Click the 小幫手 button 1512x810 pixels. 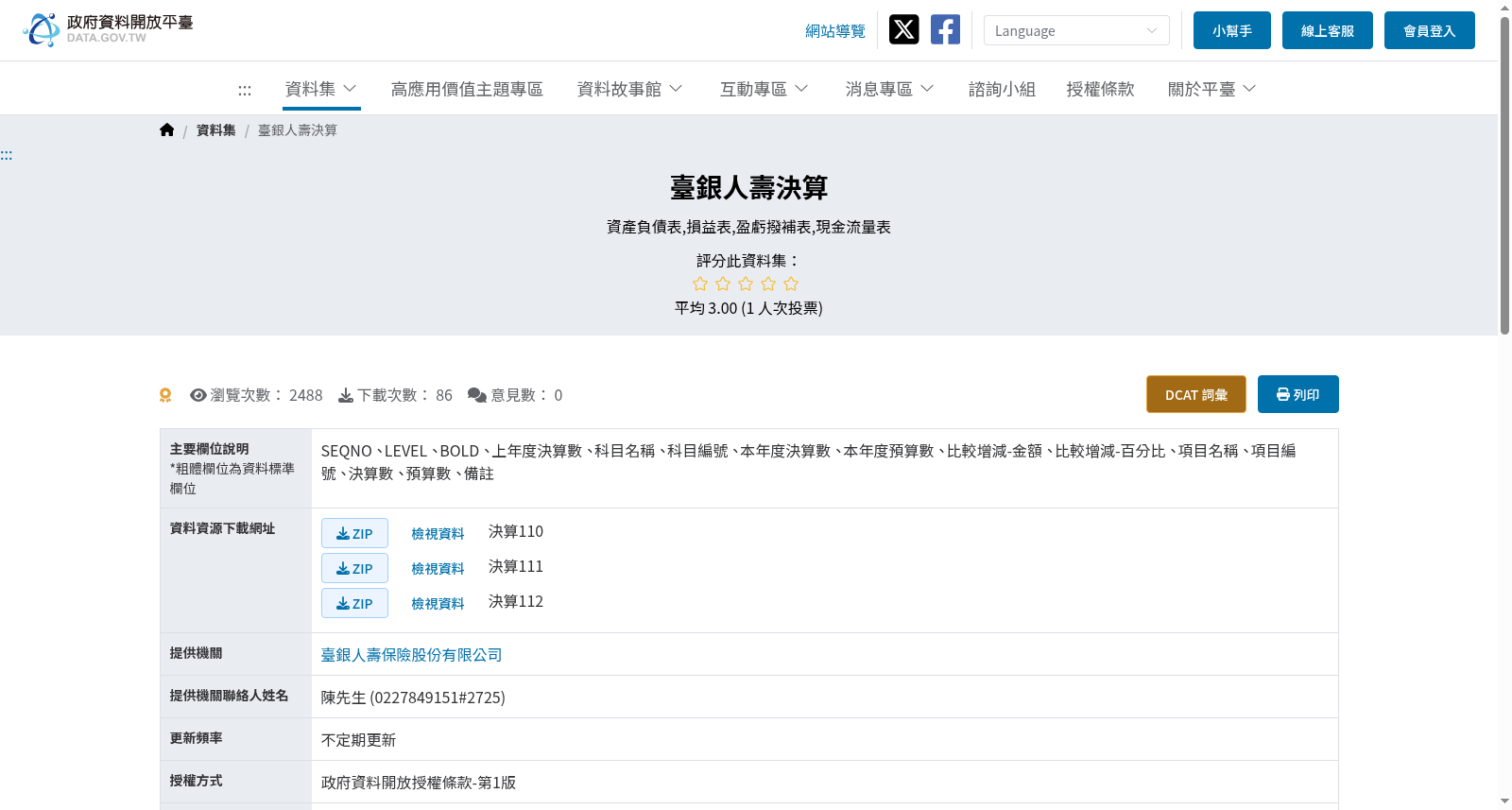1232,30
